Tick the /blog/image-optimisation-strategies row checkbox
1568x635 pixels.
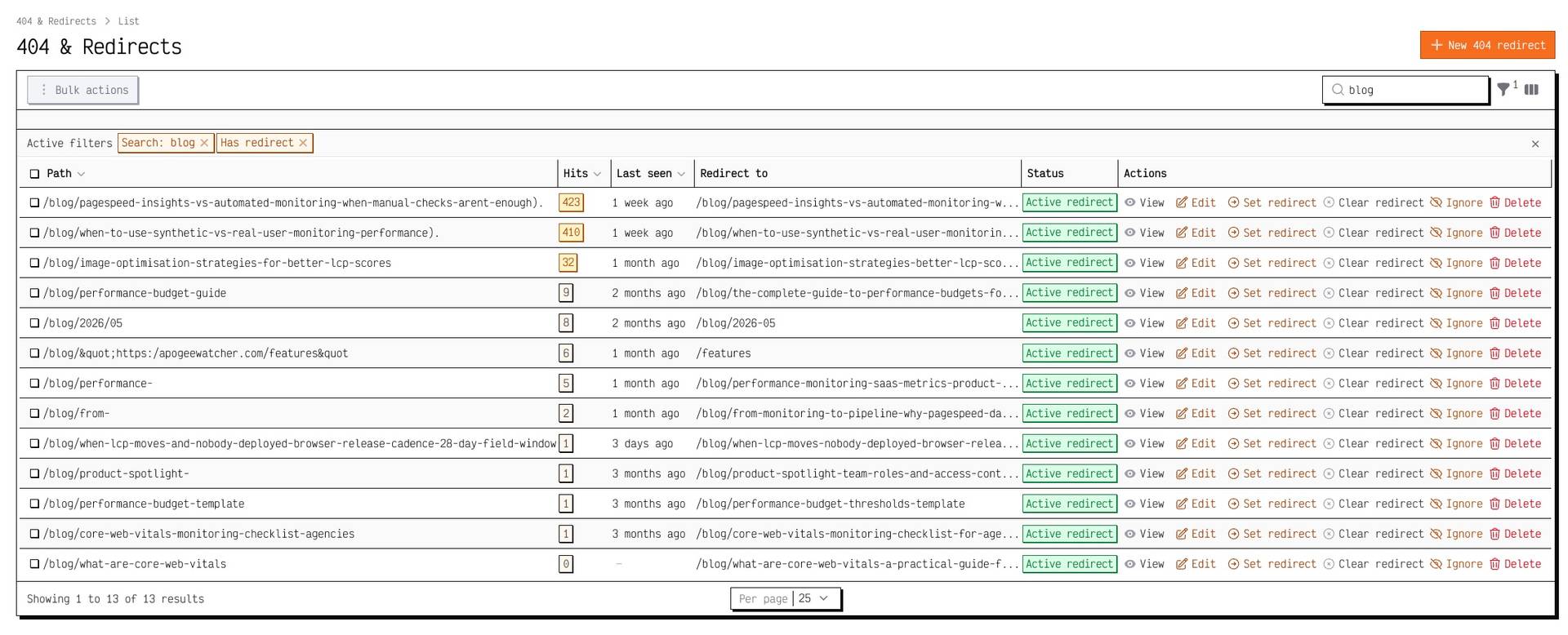pyautogui.click(x=34, y=264)
